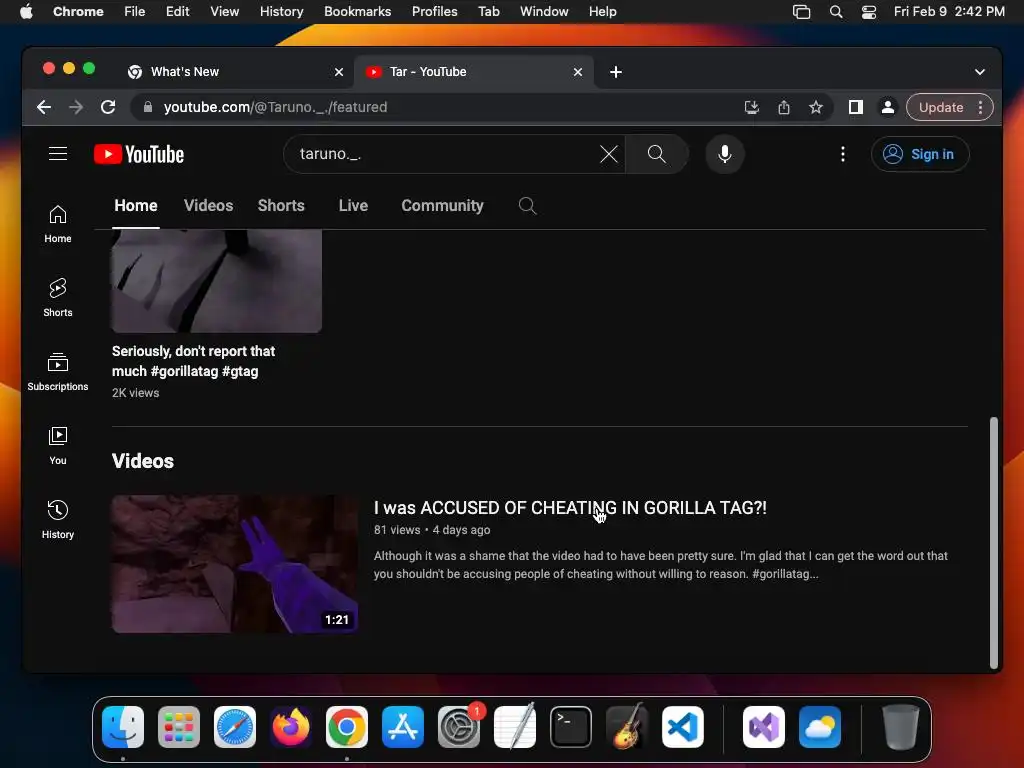Open Spotlight search in menu bar

coord(835,12)
